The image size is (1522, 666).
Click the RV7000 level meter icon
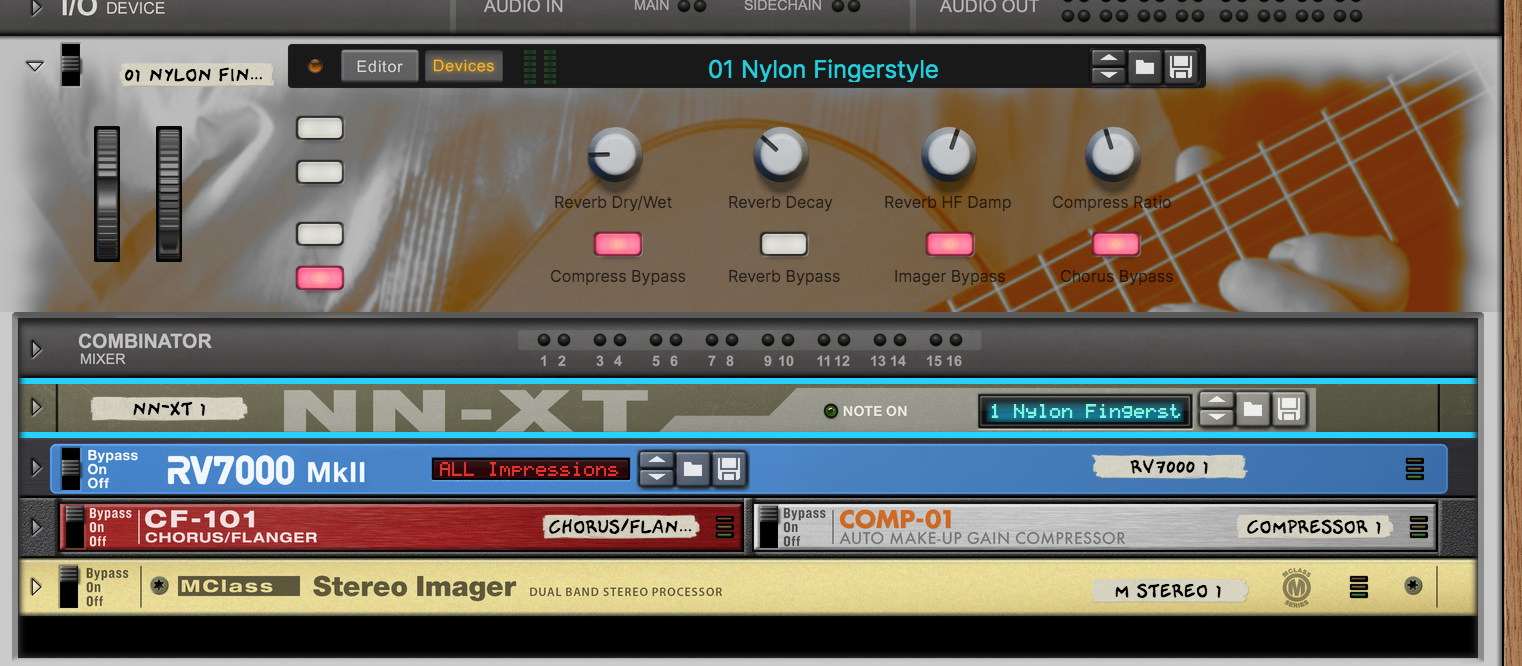point(1414,468)
